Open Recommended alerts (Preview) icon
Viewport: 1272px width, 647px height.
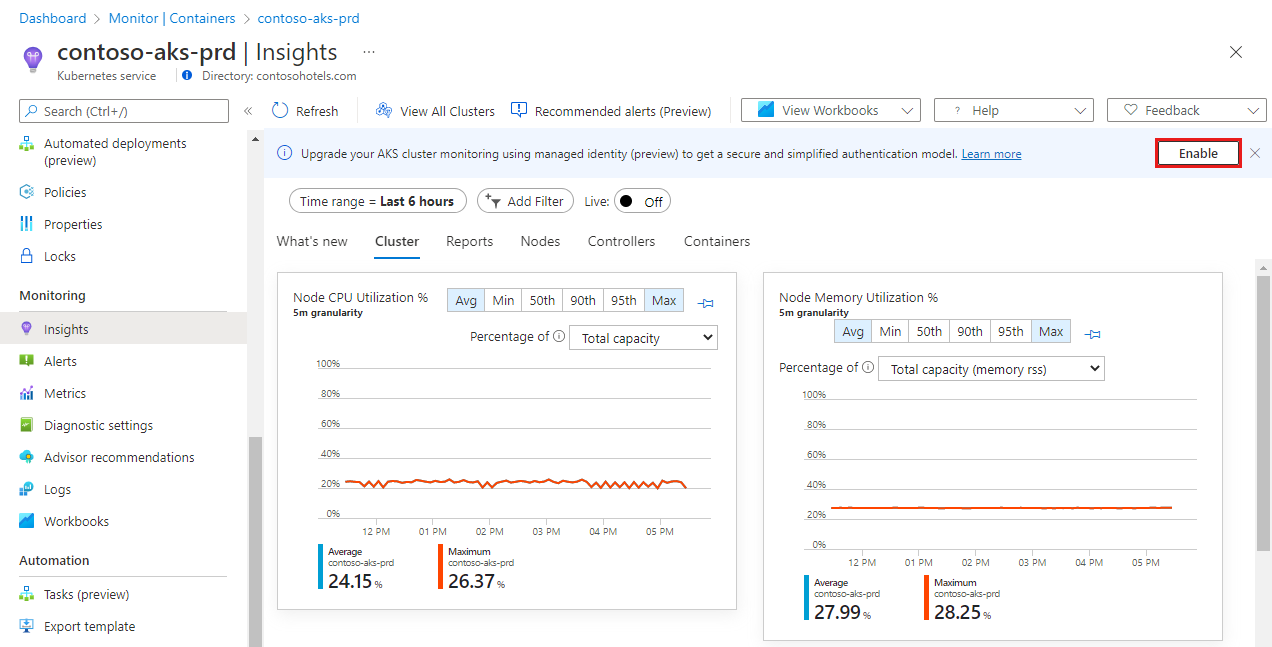pyautogui.click(x=519, y=111)
